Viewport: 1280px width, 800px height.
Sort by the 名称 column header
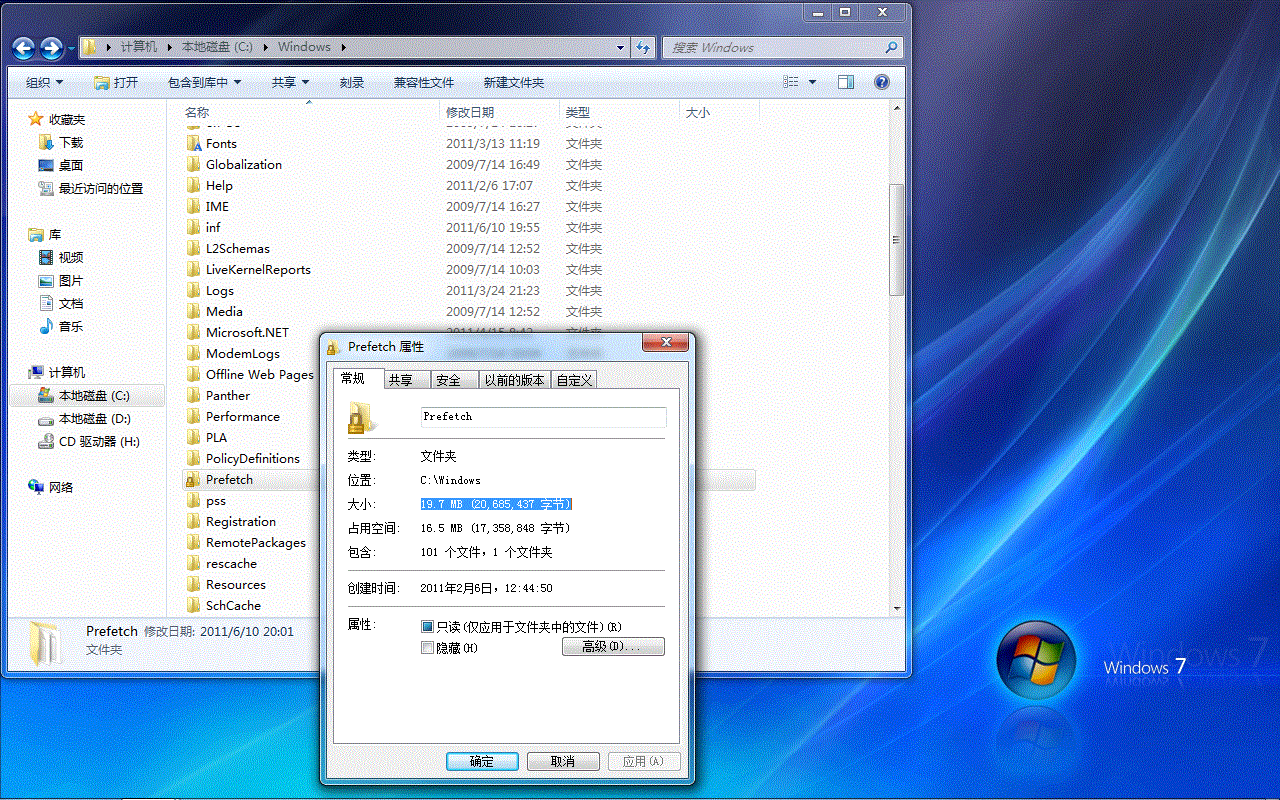point(310,112)
